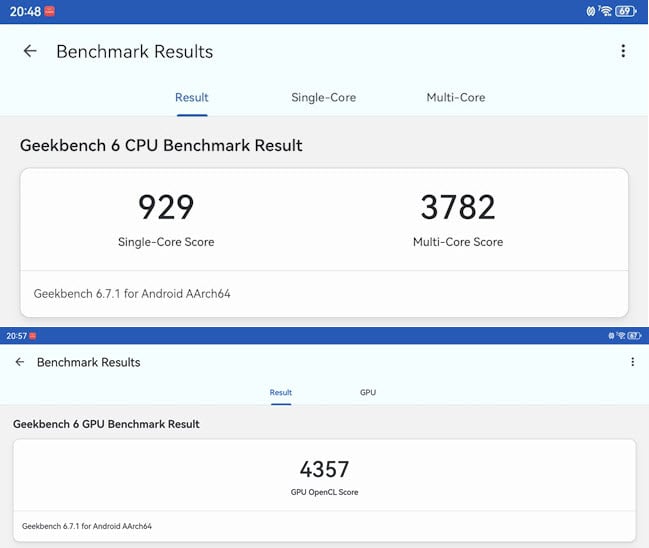This screenshot has width=649, height=548.
Task: Go back from GPU Benchmark Results screen
Action: pyautogui.click(x=20, y=362)
